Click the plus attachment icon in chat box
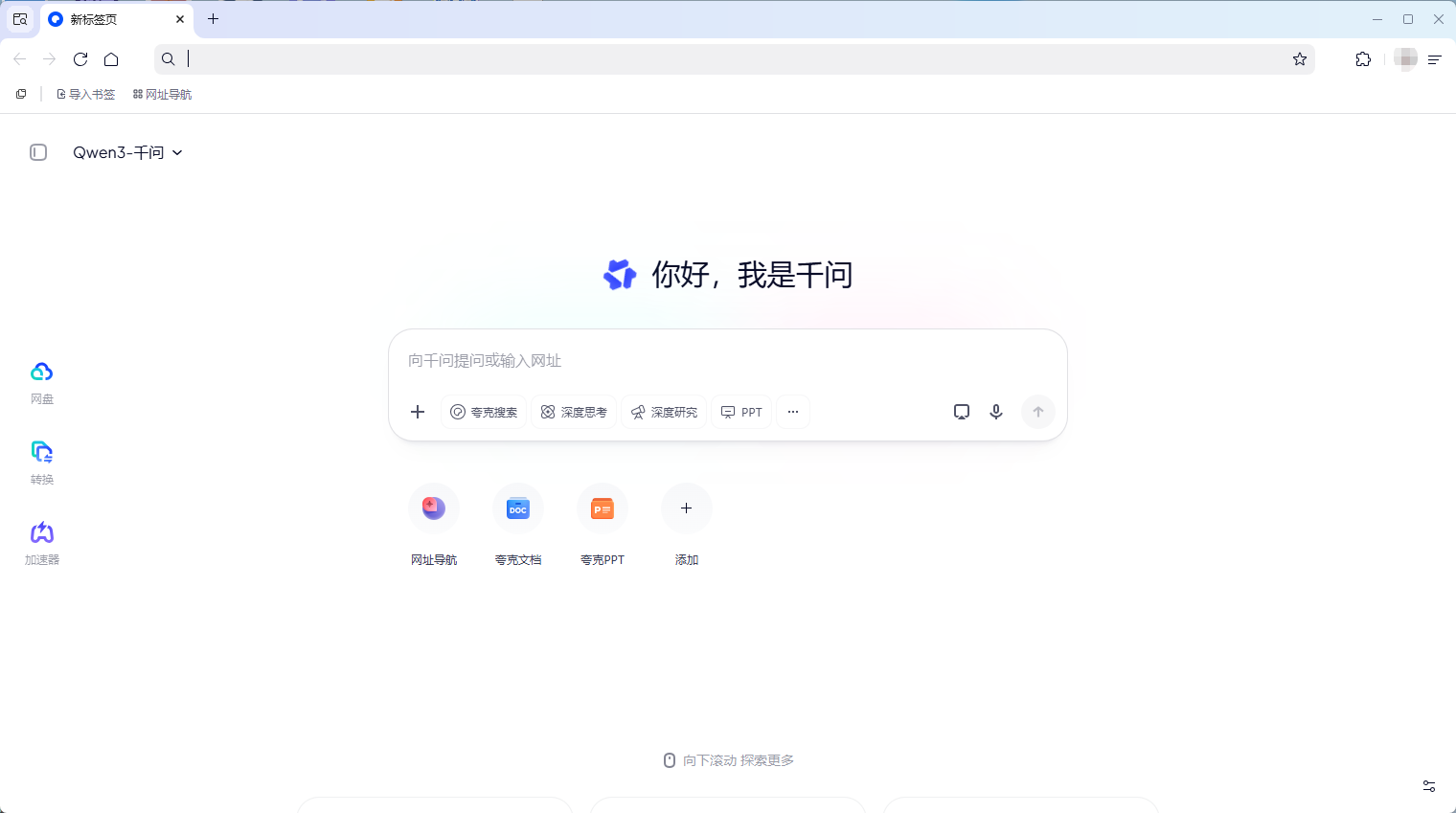Image resolution: width=1456 pixels, height=813 pixels. coord(418,412)
